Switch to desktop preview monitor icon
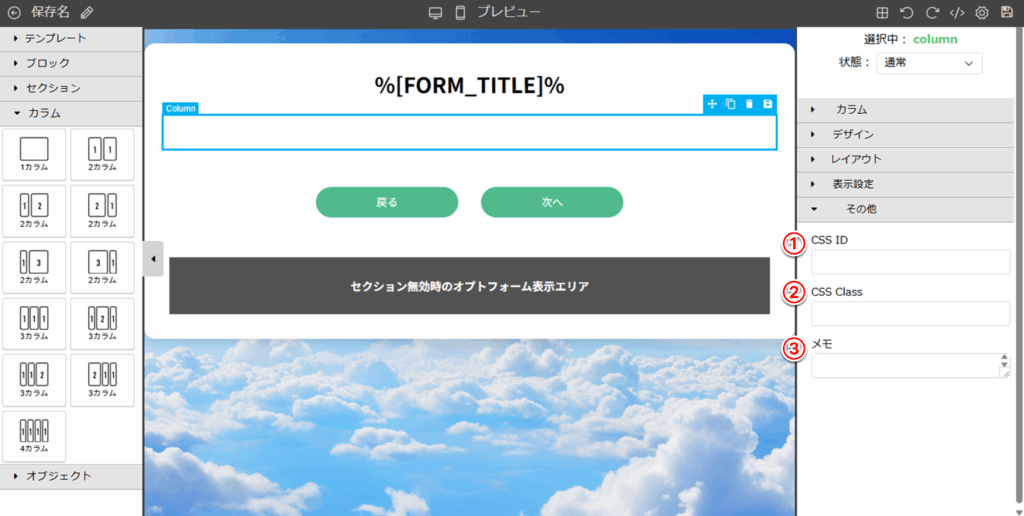1024x516 pixels. [435, 13]
